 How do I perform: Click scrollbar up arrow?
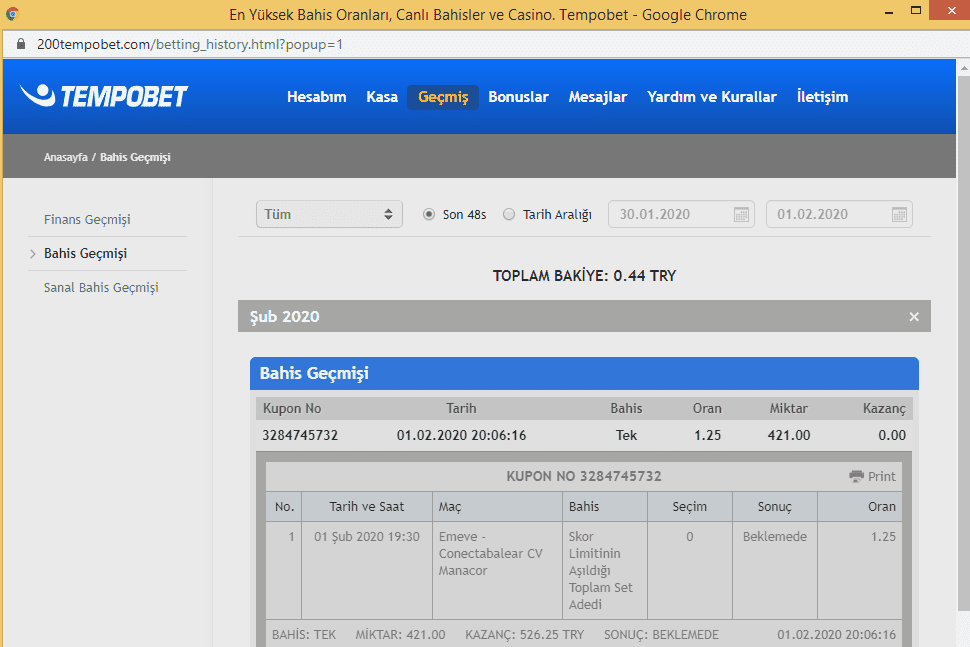pos(964,67)
